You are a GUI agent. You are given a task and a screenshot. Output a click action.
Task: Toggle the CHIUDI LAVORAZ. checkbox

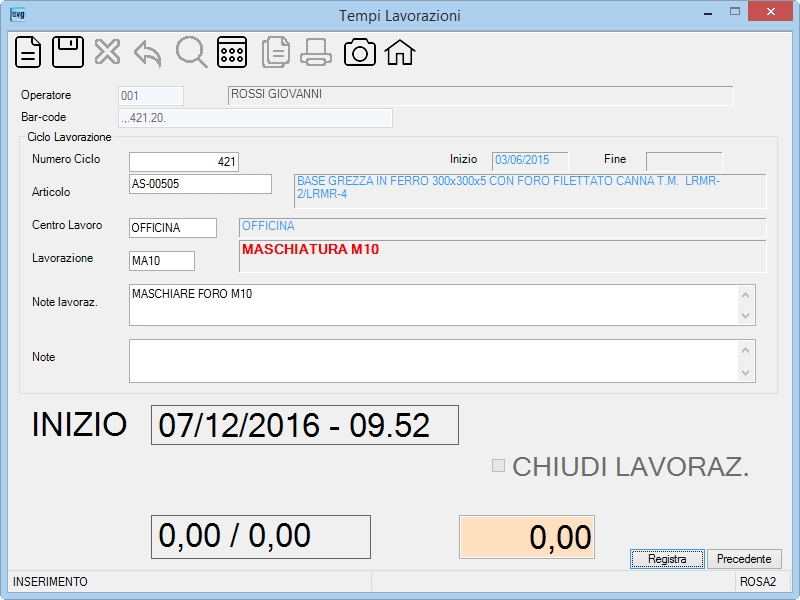pyautogui.click(x=498, y=465)
